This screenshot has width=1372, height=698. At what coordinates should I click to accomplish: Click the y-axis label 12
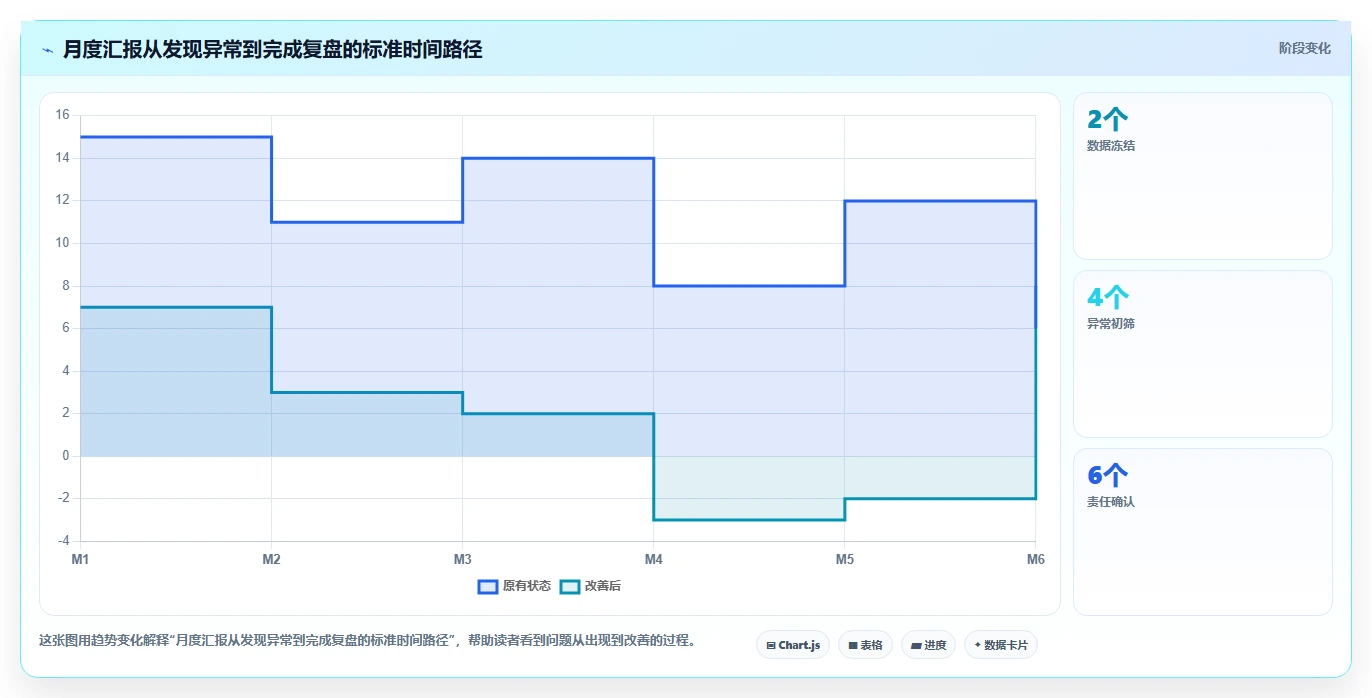click(x=62, y=200)
